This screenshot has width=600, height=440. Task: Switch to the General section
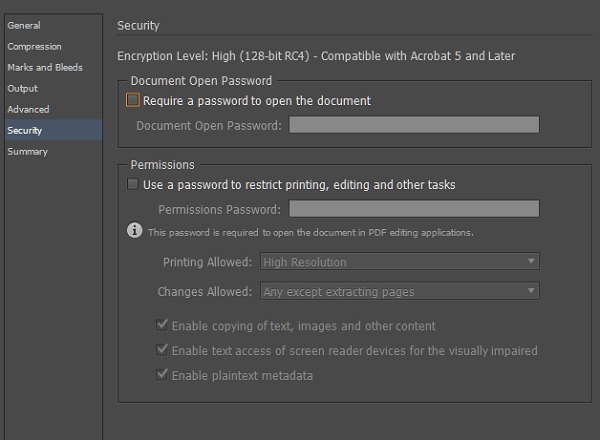click(x=24, y=25)
